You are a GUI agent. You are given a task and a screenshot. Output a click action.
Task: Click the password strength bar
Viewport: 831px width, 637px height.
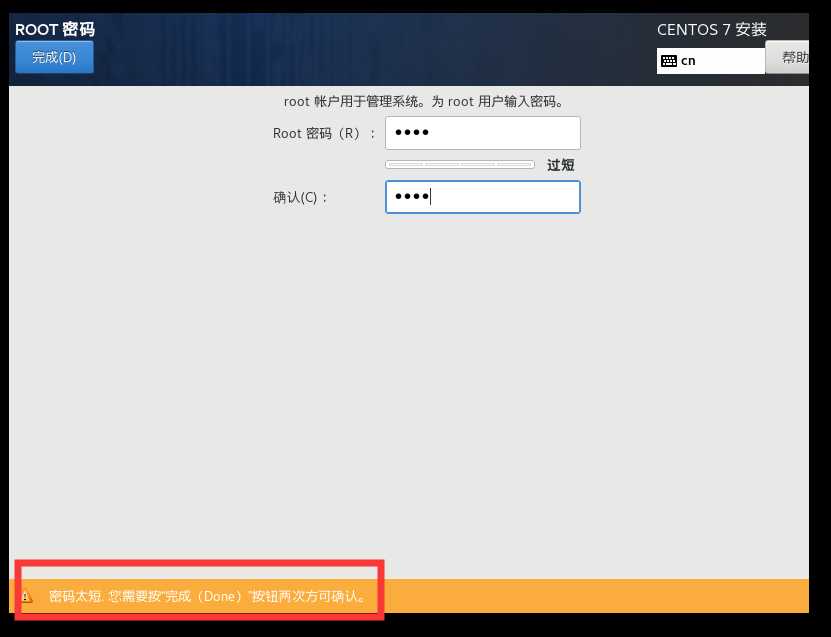pos(460,165)
